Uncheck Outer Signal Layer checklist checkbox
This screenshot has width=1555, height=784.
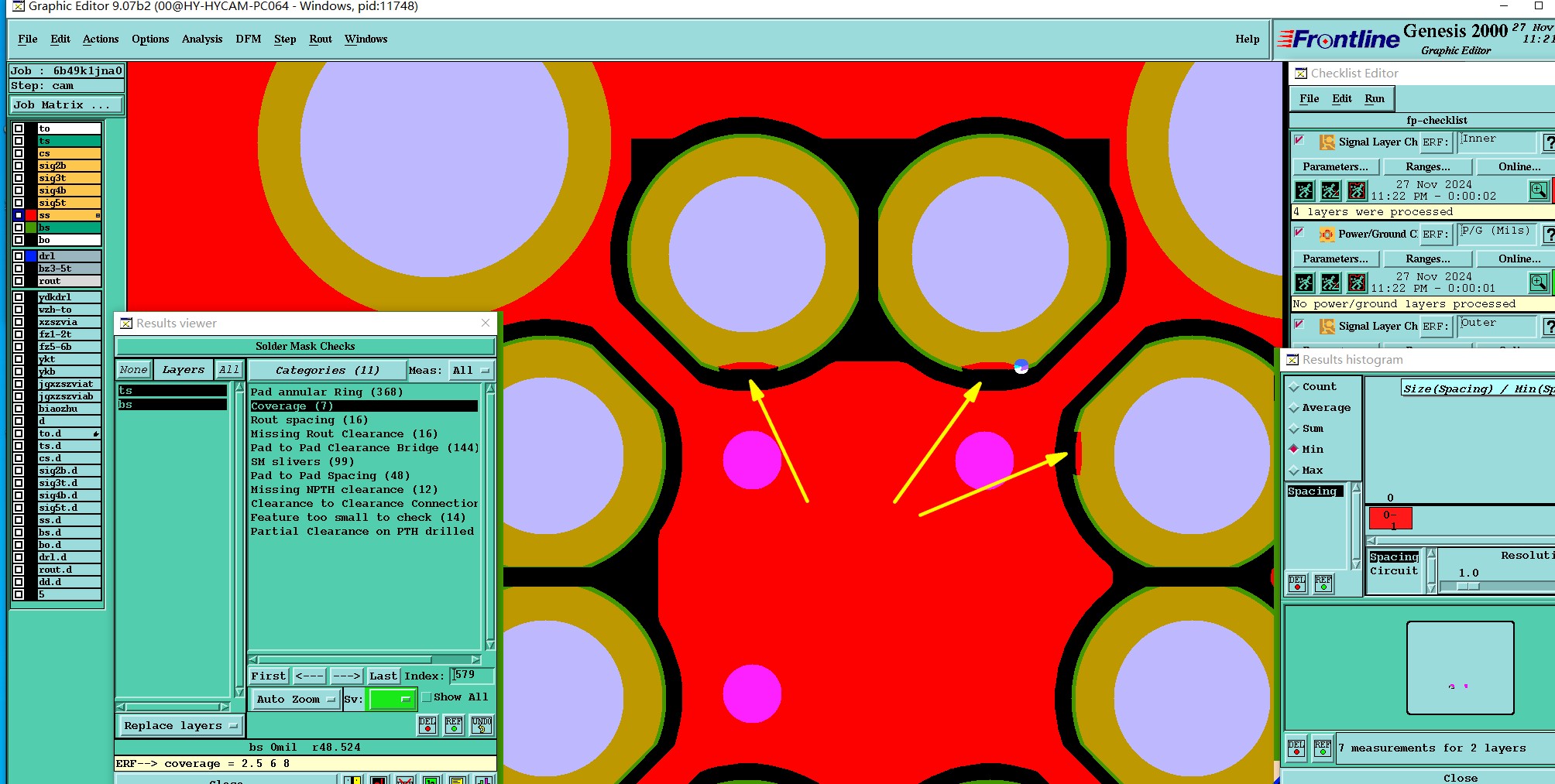[x=1299, y=324]
